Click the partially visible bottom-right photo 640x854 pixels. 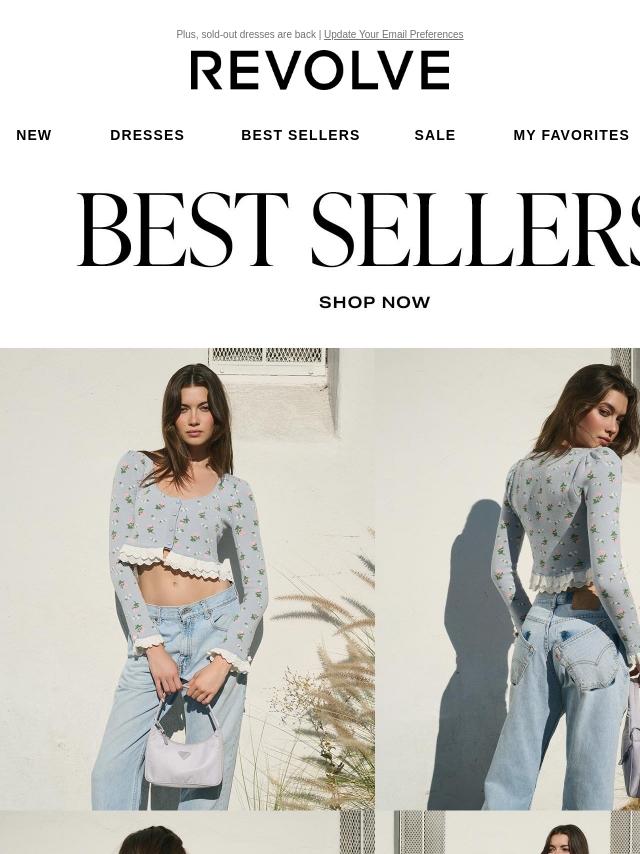click(x=517, y=832)
